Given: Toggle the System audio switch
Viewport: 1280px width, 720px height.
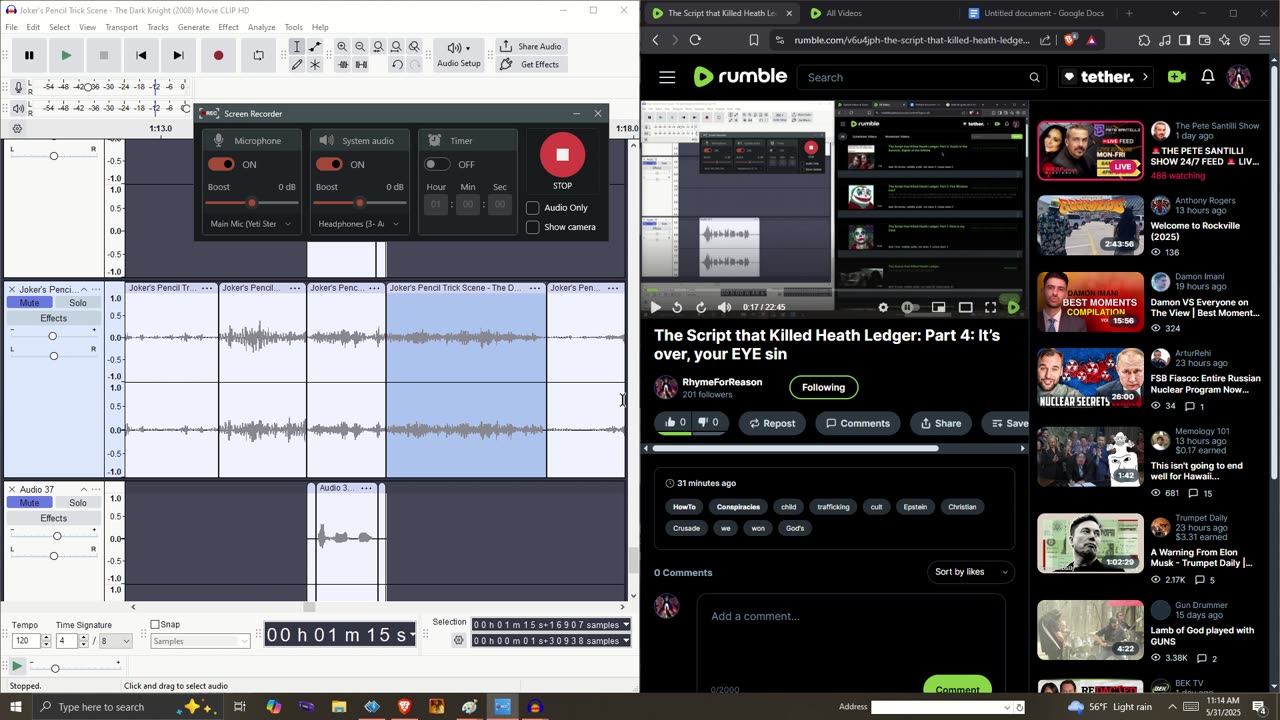Looking at the screenshot, I should [x=329, y=164].
